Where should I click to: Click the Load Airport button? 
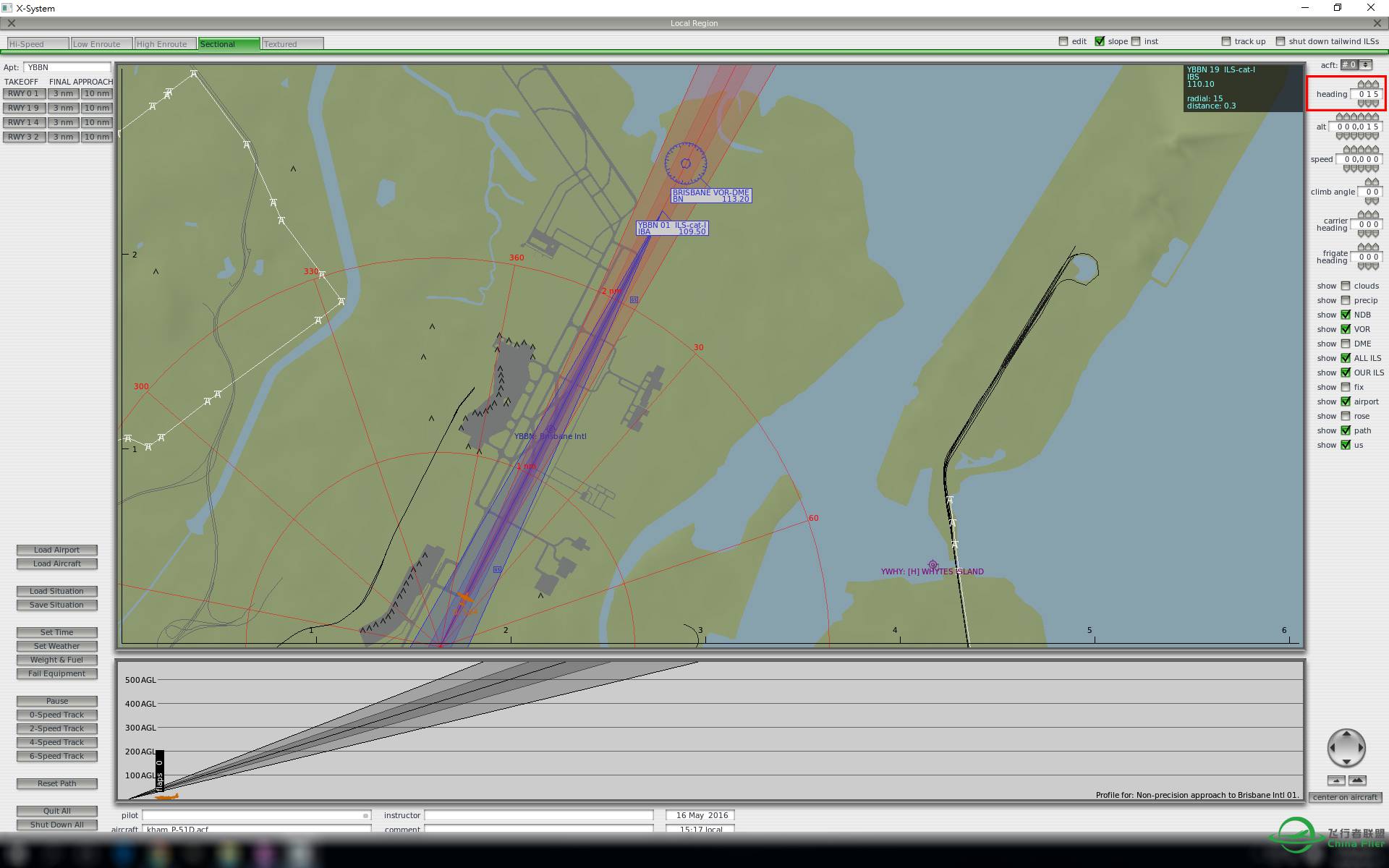[56, 550]
